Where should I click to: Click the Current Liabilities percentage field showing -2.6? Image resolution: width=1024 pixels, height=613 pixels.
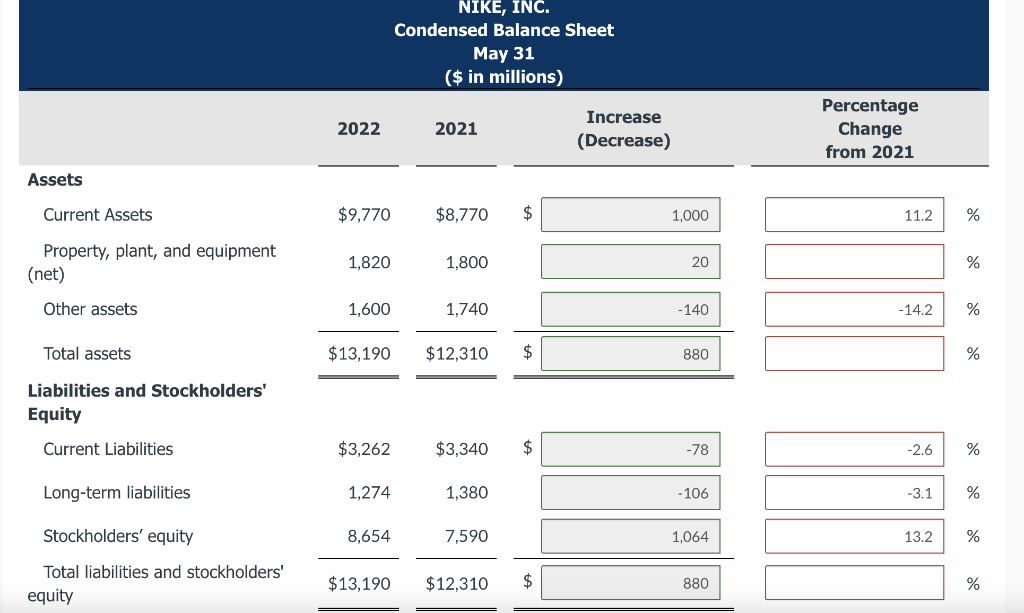(854, 449)
